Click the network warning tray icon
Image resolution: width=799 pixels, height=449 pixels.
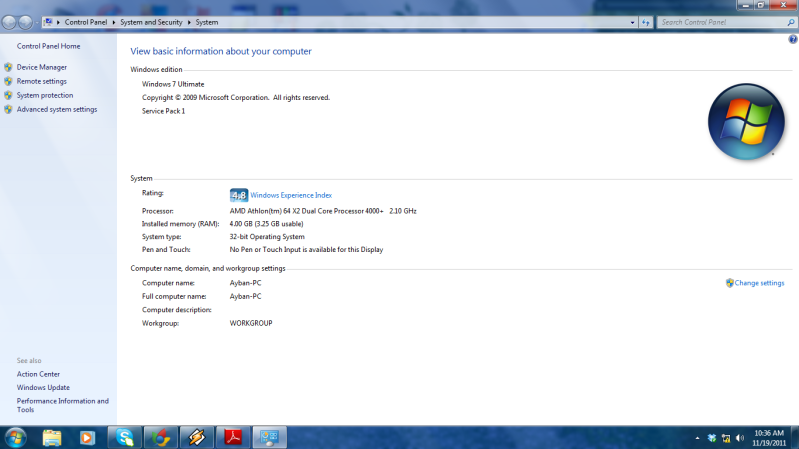pyautogui.click(x=726, y=438)
